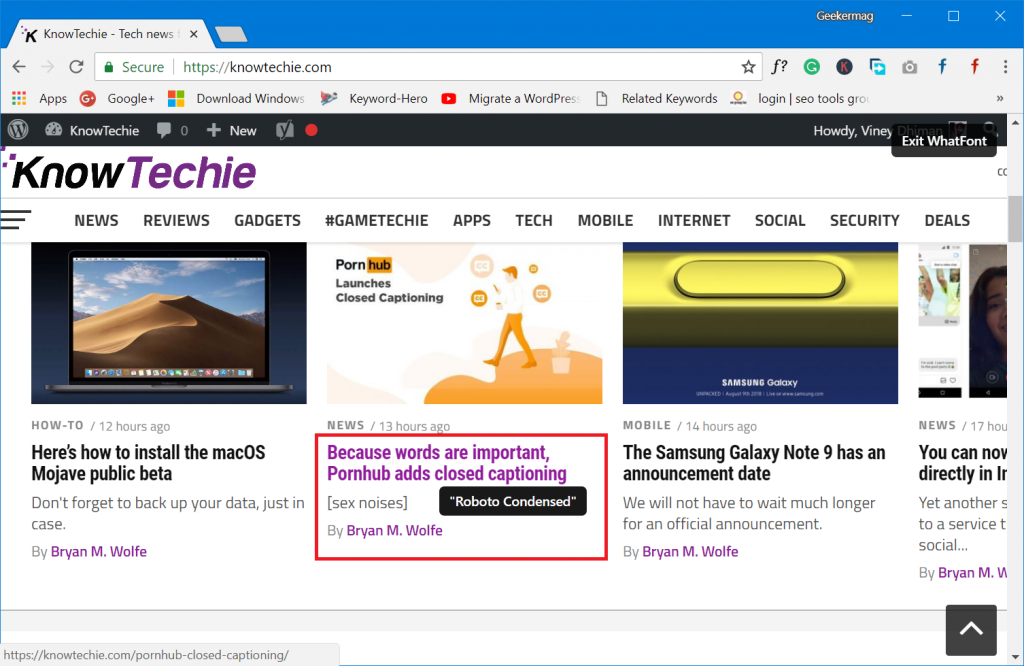
Task: Open the login seo tools bookmark
Action: pyautogui.click(x=799, y=99)
